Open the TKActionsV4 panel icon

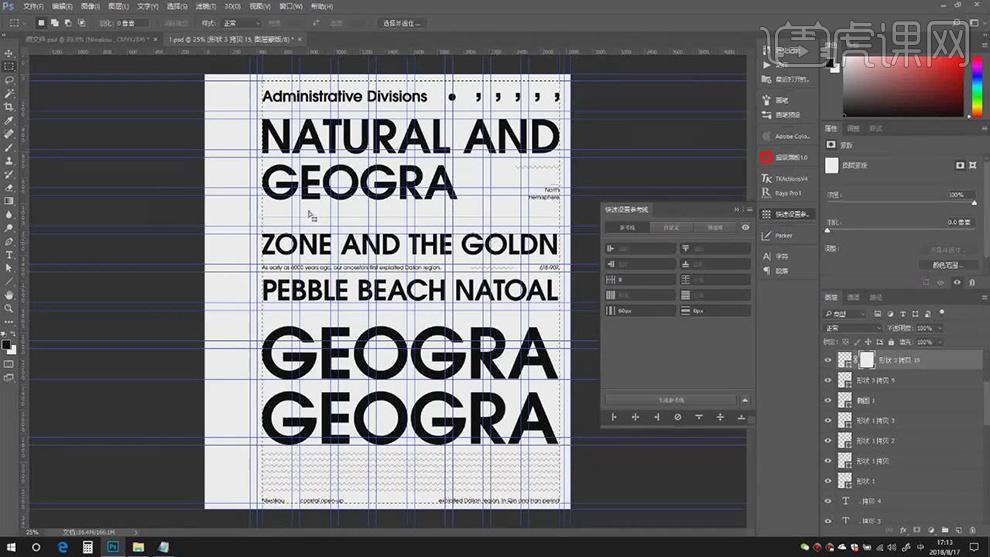(x=767, y=178)
